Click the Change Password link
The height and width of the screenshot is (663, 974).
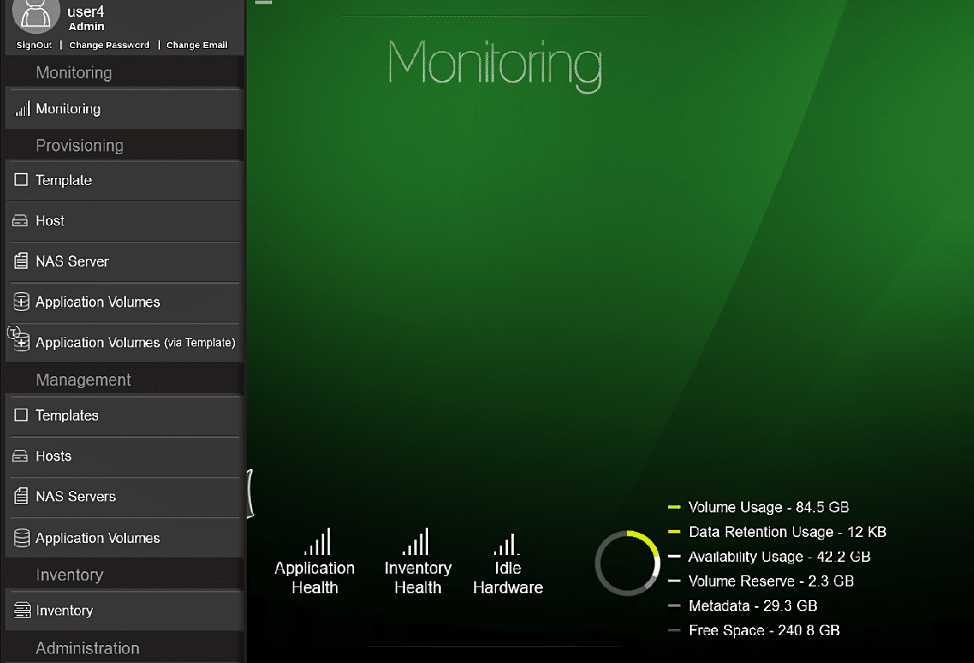click(109, 45)
